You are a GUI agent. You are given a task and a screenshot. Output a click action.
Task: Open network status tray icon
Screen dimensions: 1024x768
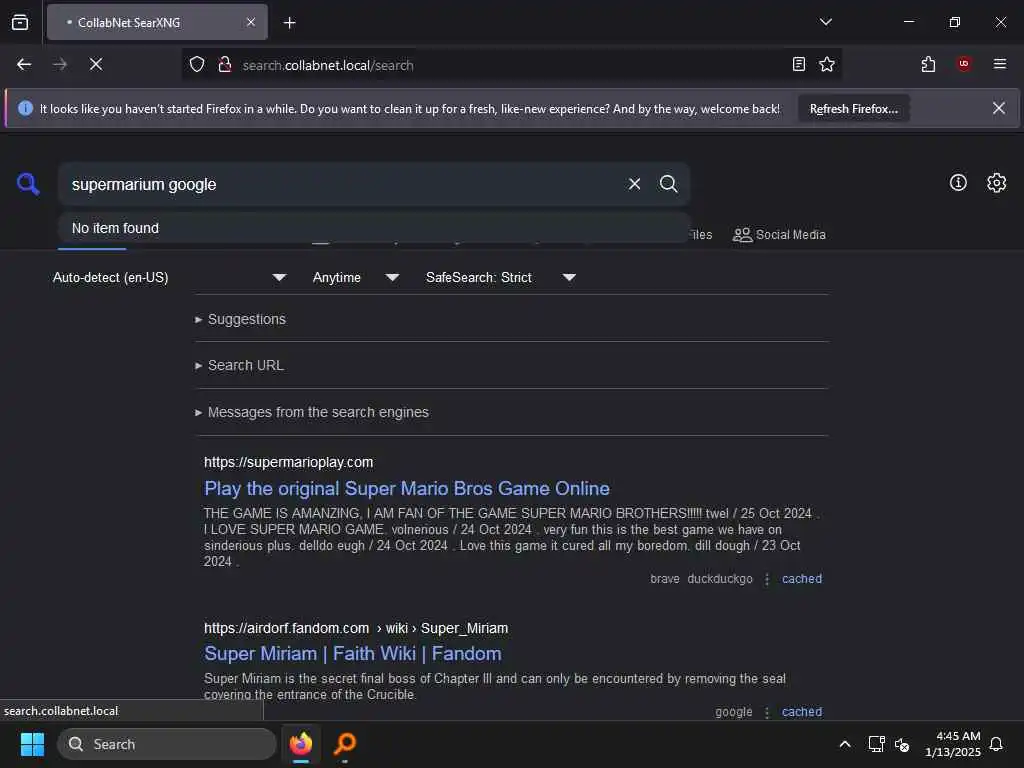(x=876, y=744)
